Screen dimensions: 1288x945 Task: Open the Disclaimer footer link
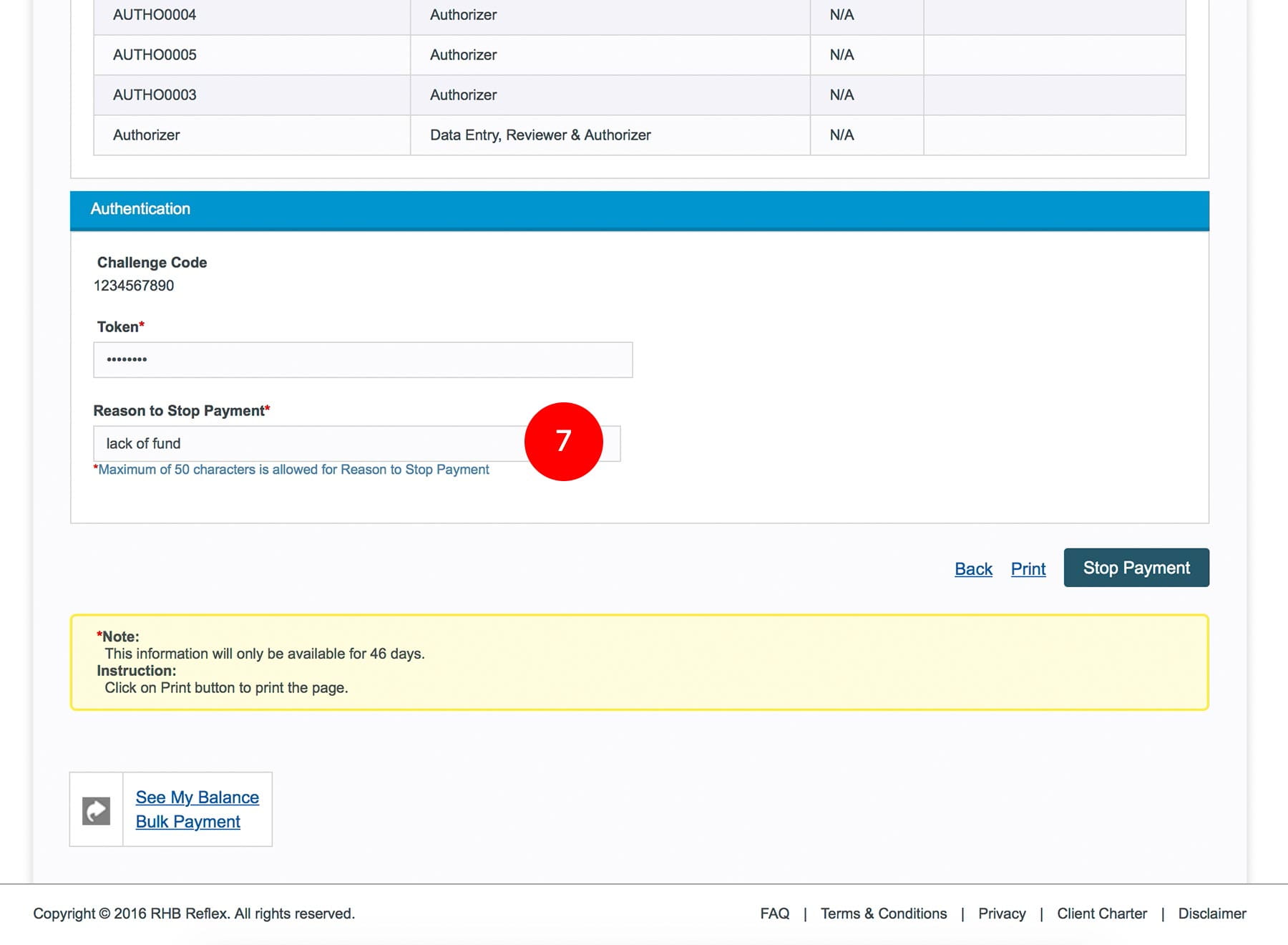(1211, 913)
